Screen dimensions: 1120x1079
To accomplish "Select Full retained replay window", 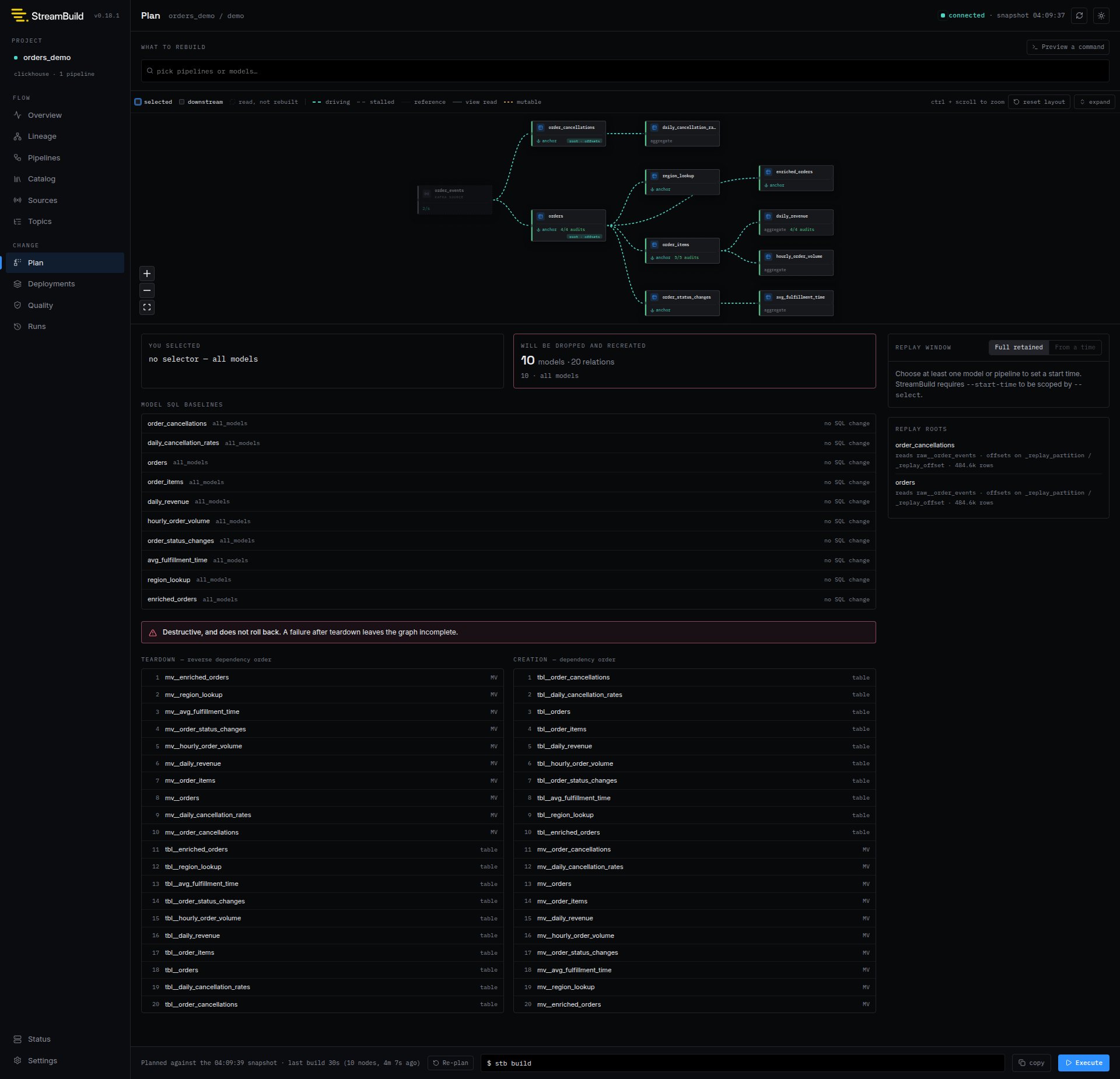I will (x=1019, y=348).
